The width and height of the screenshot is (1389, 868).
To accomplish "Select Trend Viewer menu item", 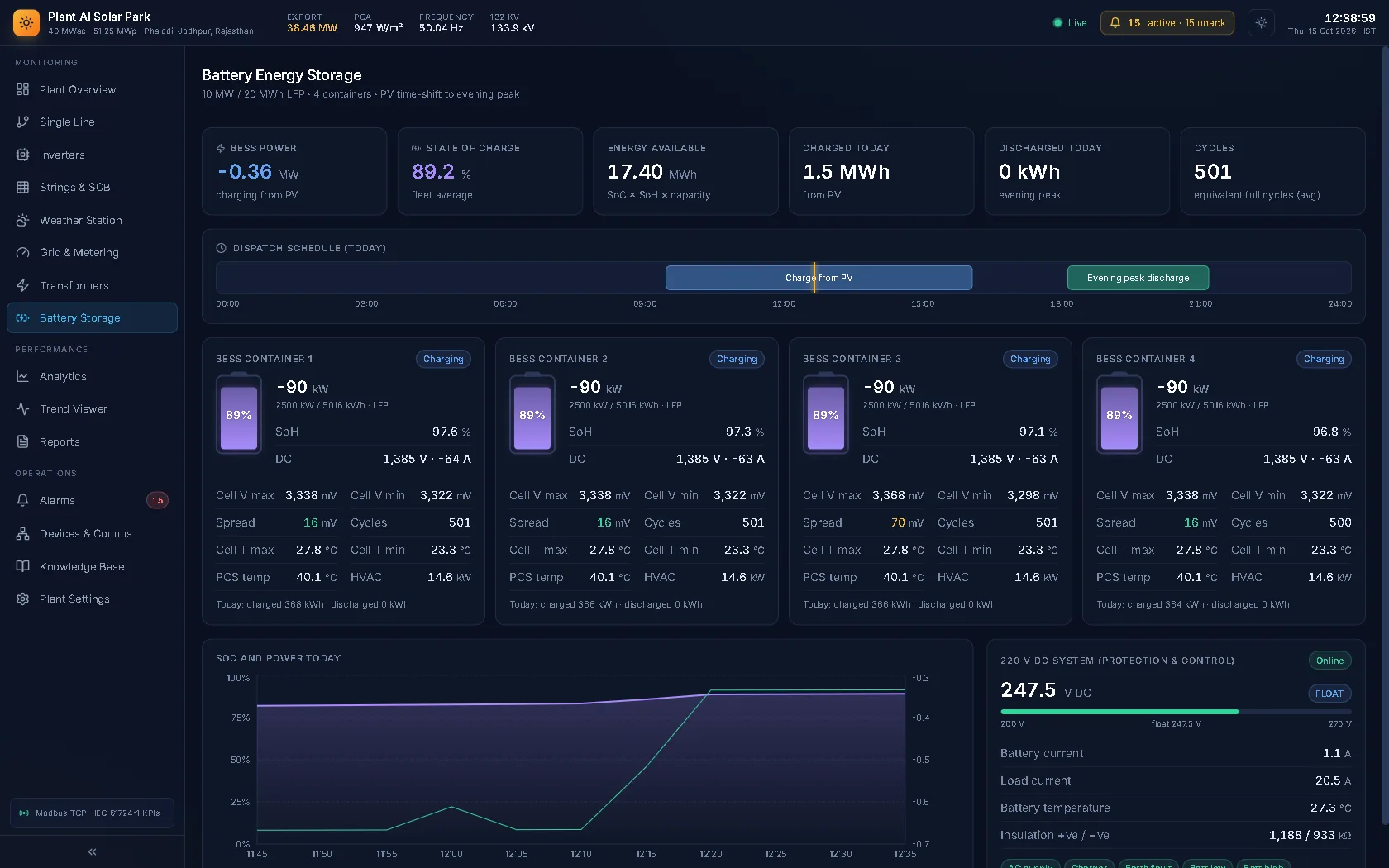I will [x=92, y=408].
